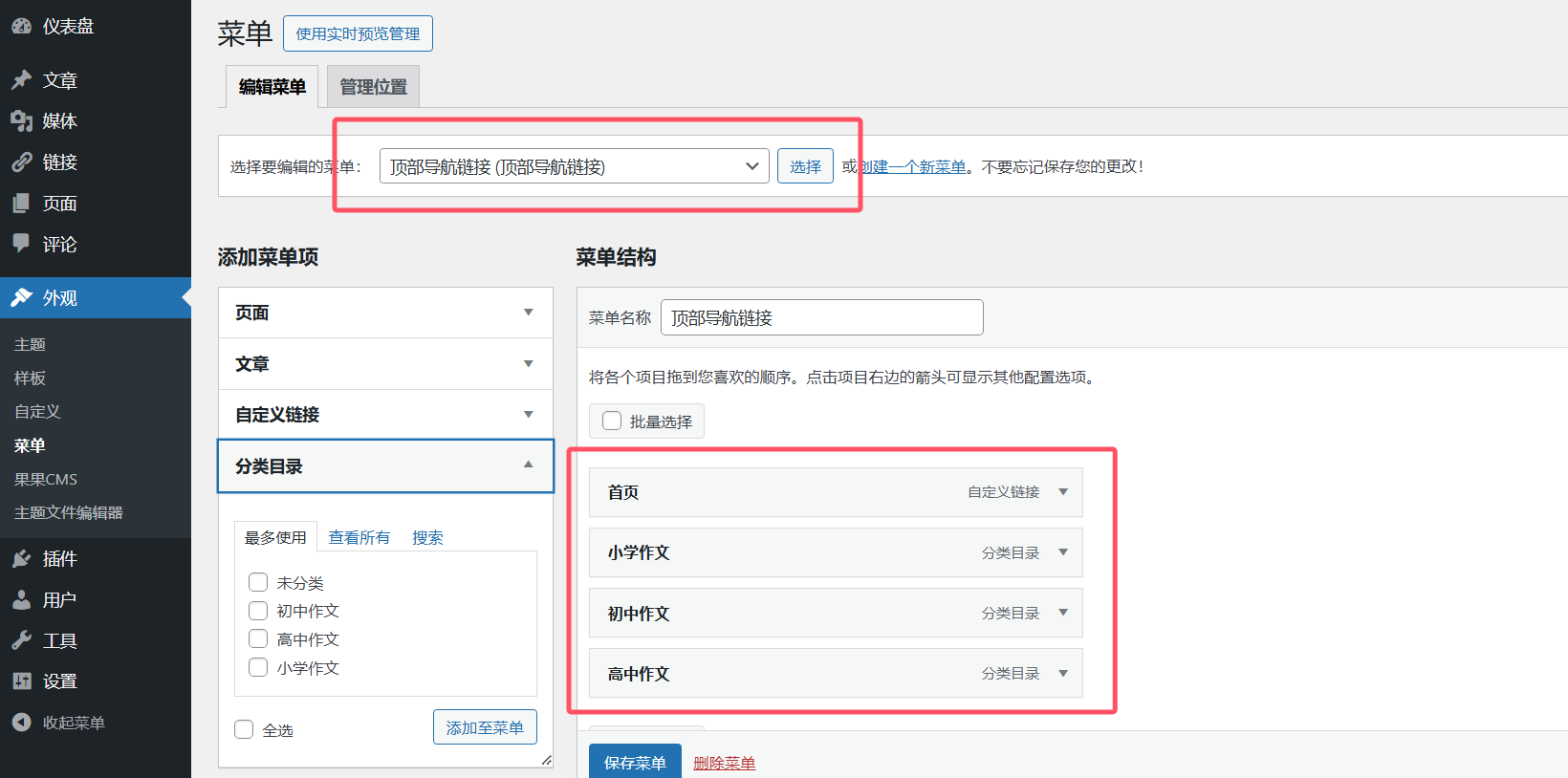This screenshot has width=1568, height=778.
Task: Tick the 未分类 category checkbox
Action: [258, 582]
